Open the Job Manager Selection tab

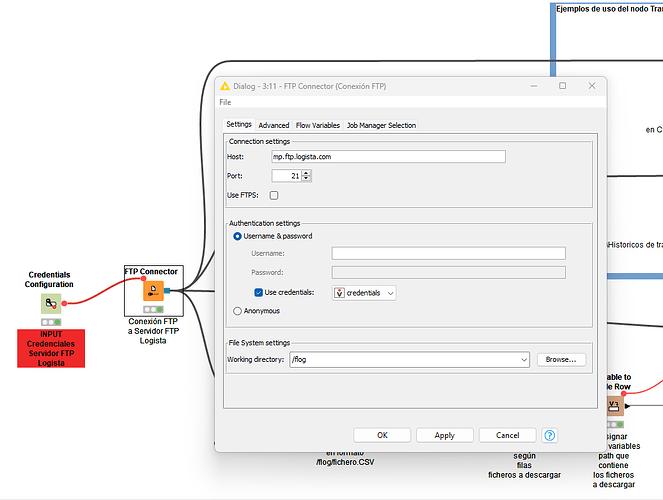click(381, 126)
